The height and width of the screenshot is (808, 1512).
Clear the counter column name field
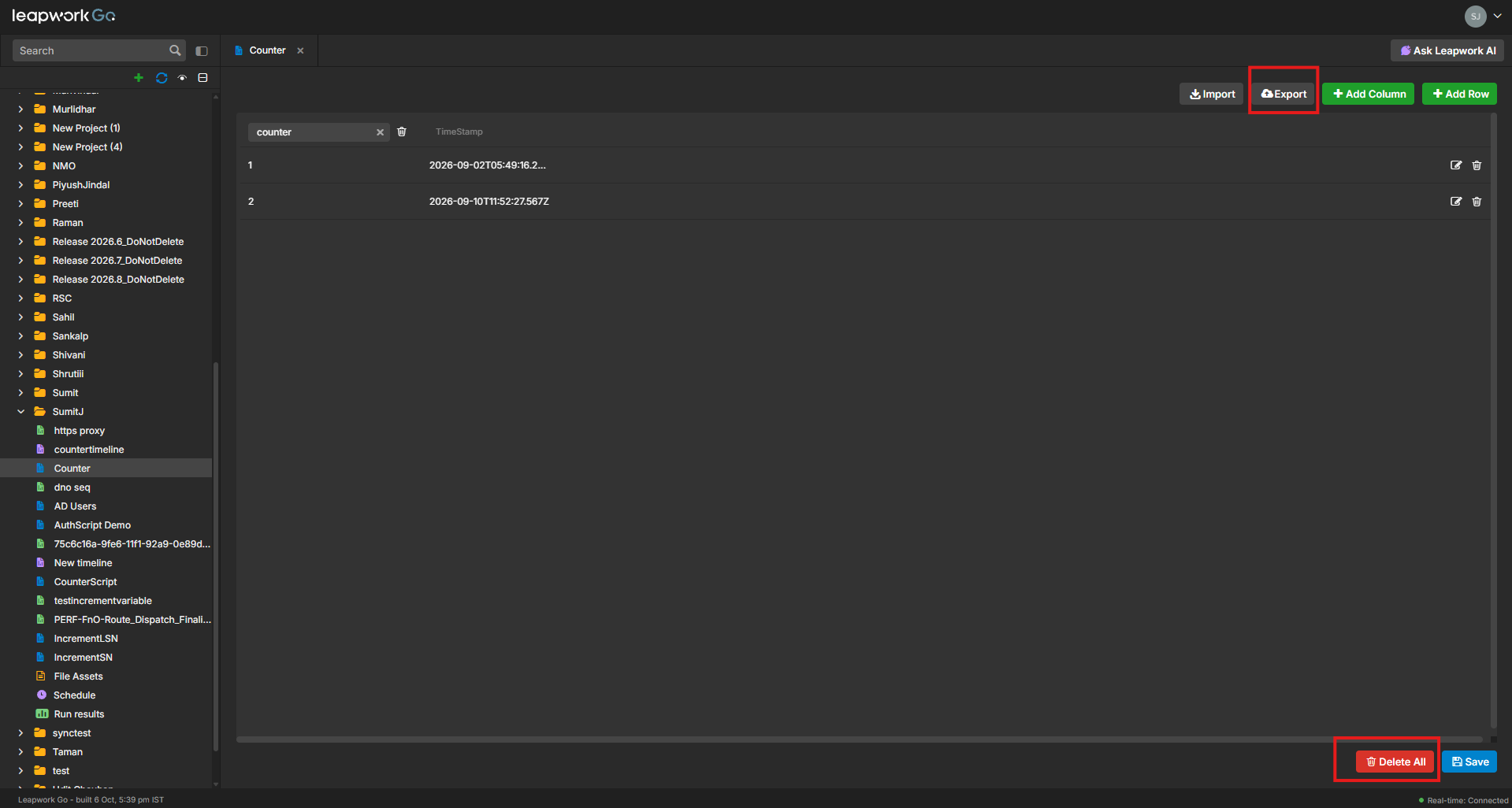tap(380, 132)
